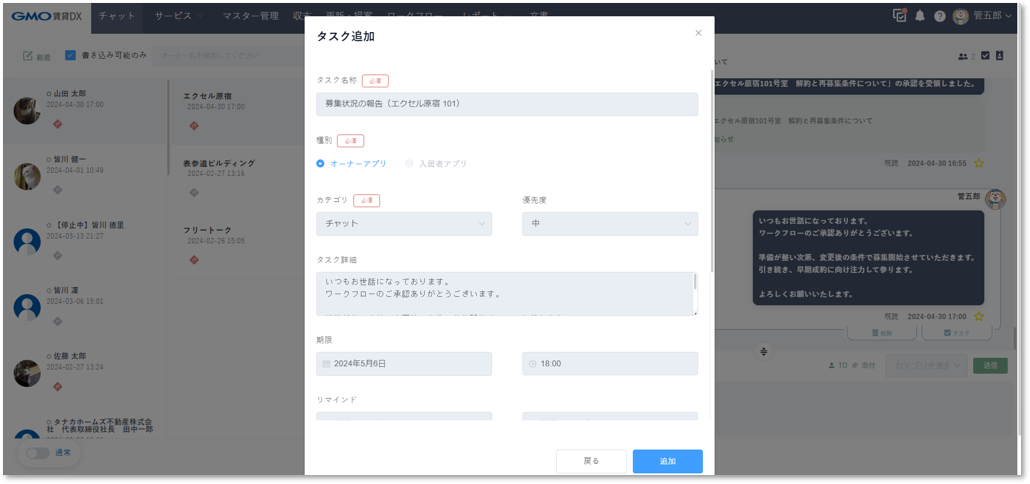
Task: Open the チャット tab in top navigation
Action: [117, 16]
